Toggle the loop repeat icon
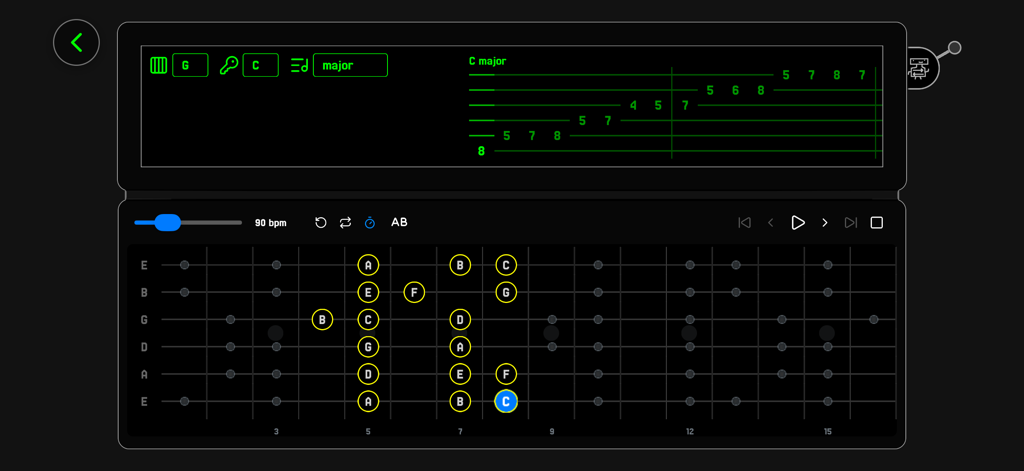Viewport: 1024px width, 471px height. [345, 223]
